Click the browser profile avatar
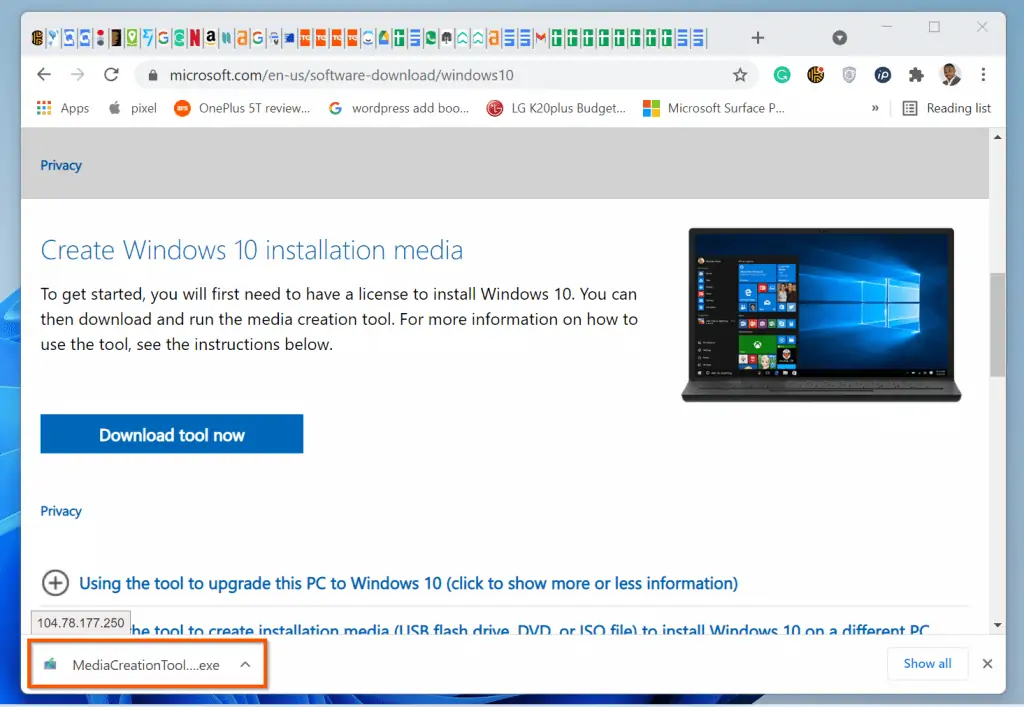 951,74
